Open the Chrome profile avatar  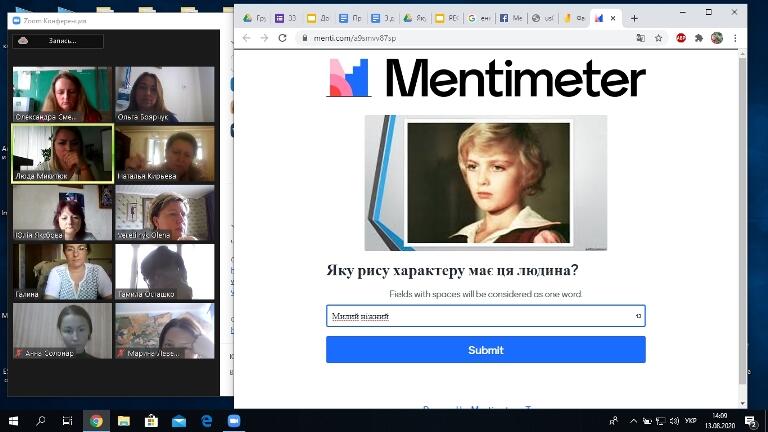pos(717,38)
